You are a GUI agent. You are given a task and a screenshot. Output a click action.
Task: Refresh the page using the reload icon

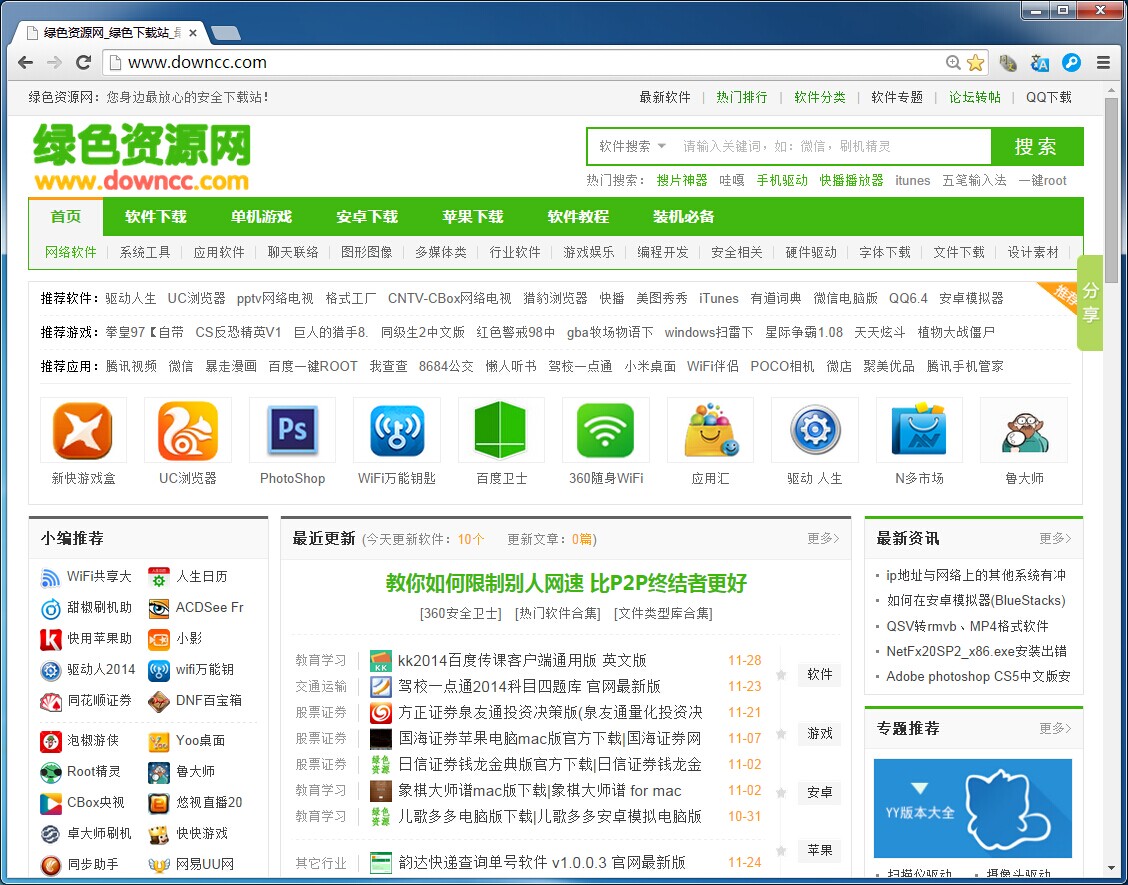(x=83, y=62)
